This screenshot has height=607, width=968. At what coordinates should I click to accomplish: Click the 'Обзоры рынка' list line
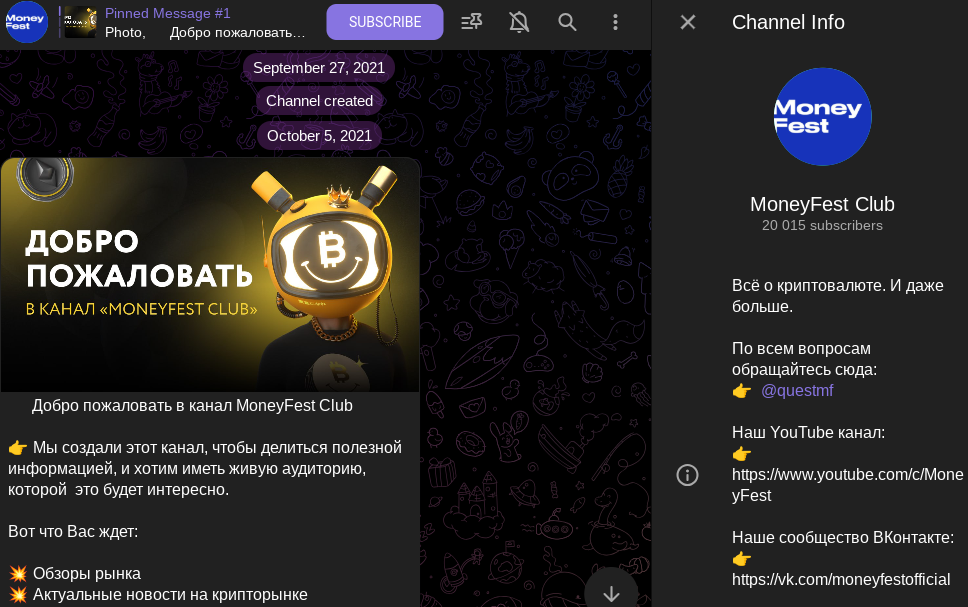(86, 574)
